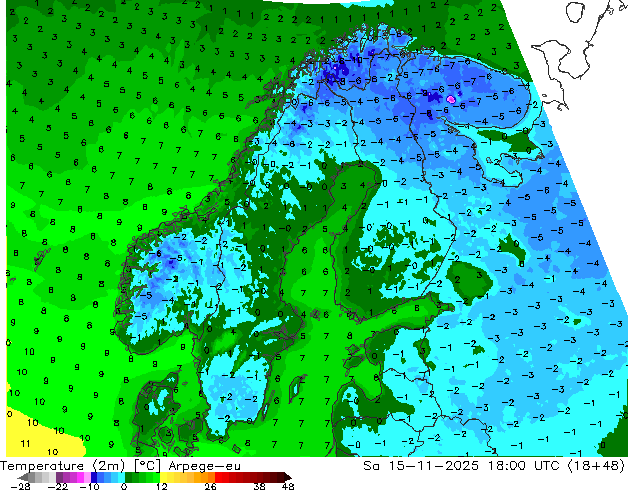Click the -28 tick label on legend
Viewport: 634px width, 490px height.
pyautogui.click(x=20, y=486)
